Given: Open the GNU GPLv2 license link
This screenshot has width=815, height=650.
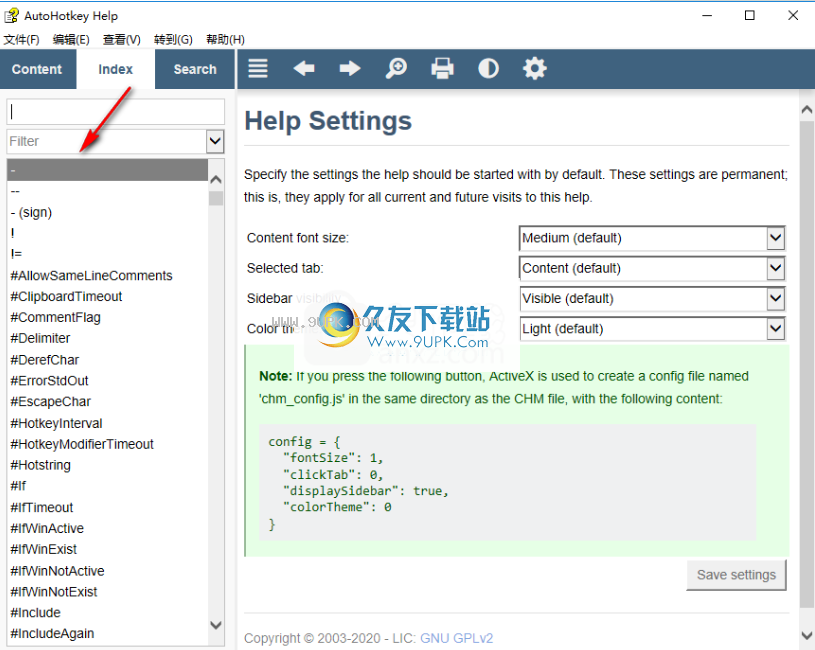Looking at the screenshot, I should tap(456, 638).
